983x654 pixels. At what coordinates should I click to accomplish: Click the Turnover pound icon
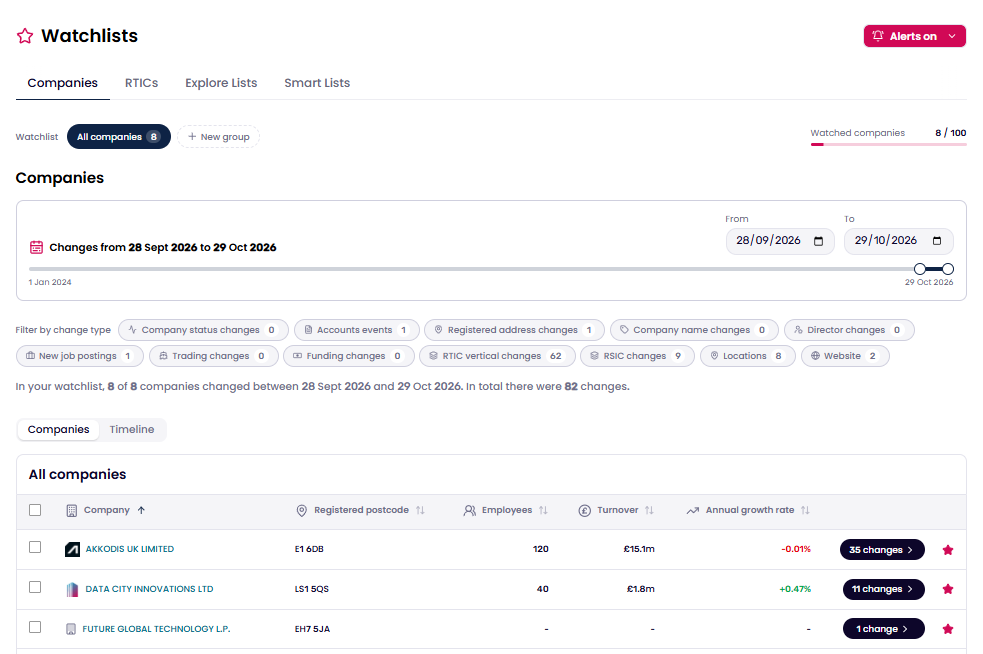point(584,510)
